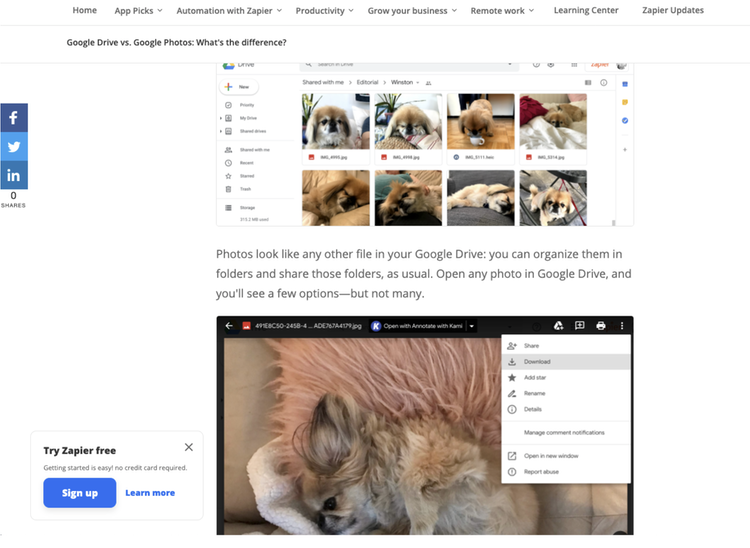This screenshot has width=750, height=548.
Task: Click the 491E8C50 file name in viewer
Action: click(x=308, y=326)
